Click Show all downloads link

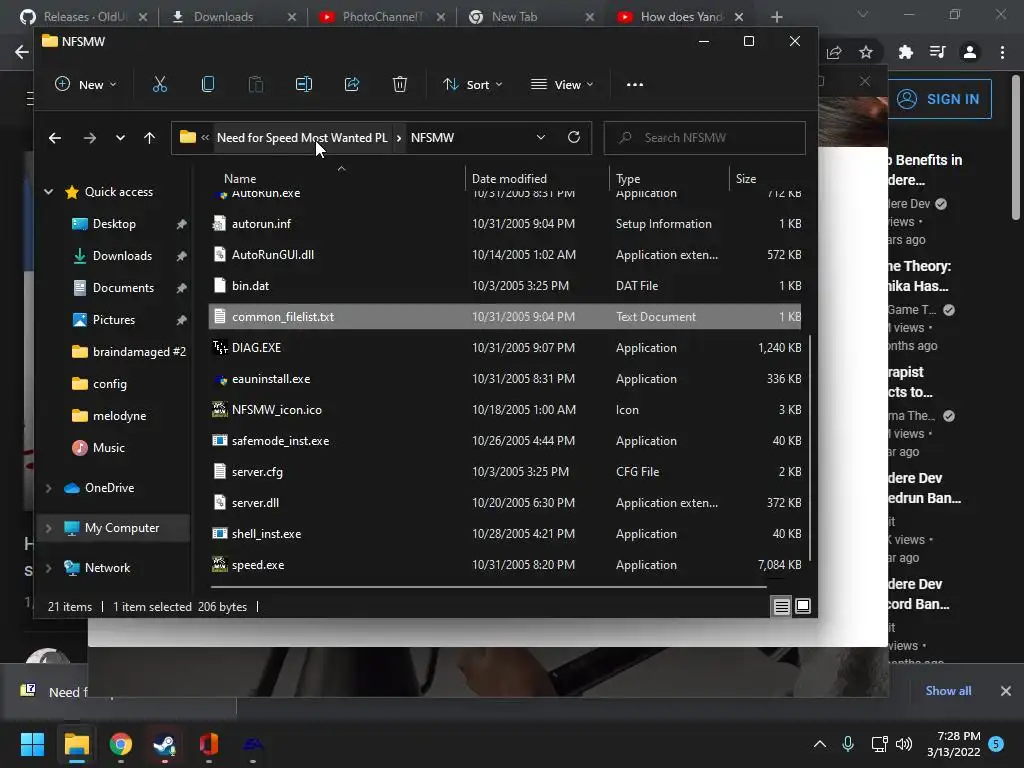(x=948, y=690)
